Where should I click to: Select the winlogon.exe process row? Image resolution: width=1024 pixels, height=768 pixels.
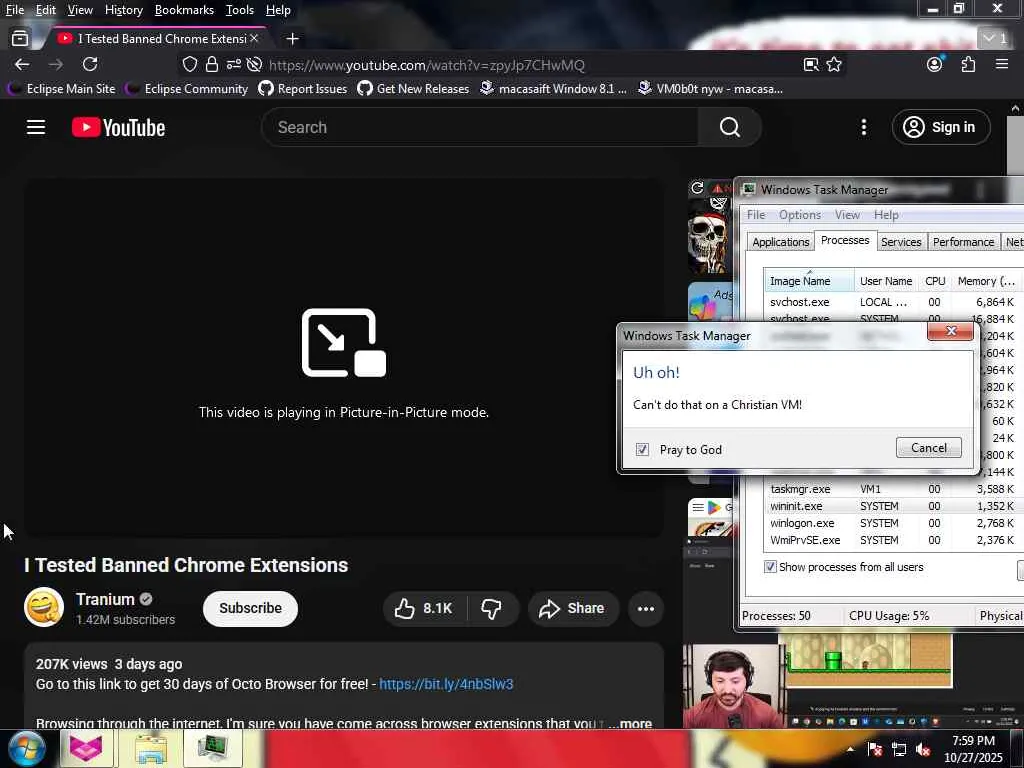892,523
